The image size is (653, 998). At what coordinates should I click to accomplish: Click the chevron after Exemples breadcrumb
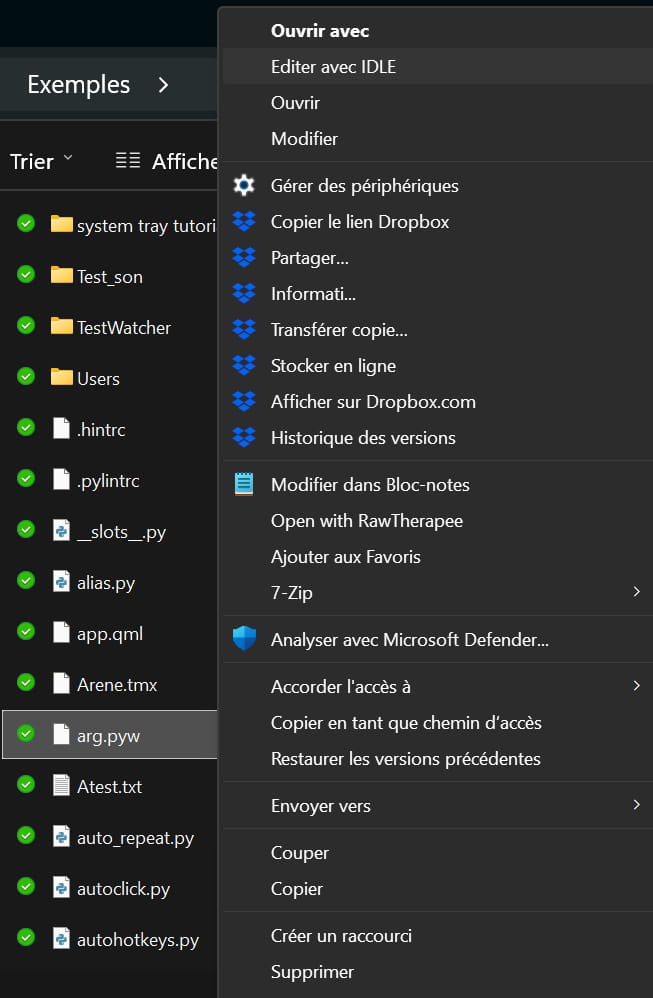pyautogui.click(x=163, y=85)
